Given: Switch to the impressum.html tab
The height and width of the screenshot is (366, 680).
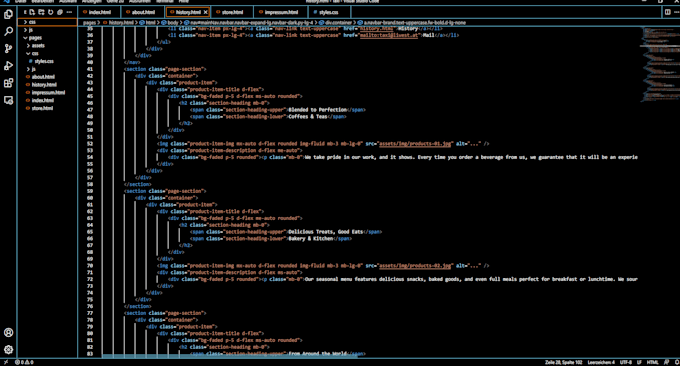Looking at the screenshot, I should coord(281,12).
